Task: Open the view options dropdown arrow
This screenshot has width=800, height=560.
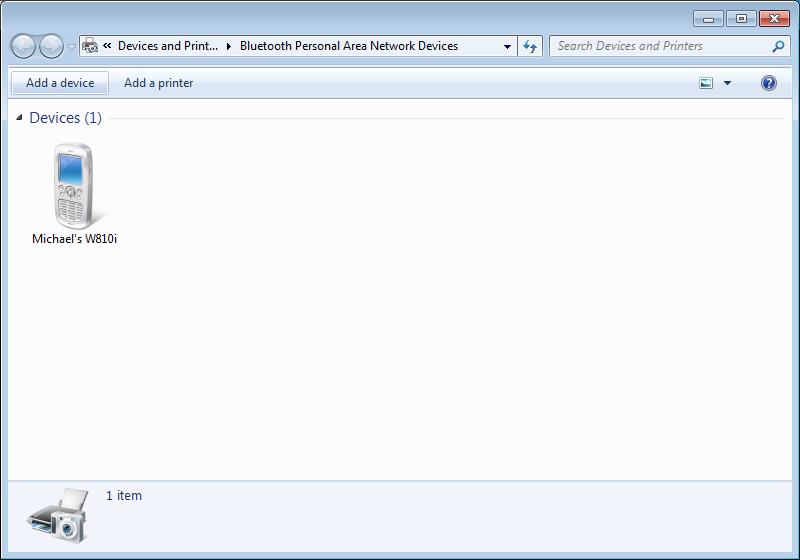Action: pos(728,83)
